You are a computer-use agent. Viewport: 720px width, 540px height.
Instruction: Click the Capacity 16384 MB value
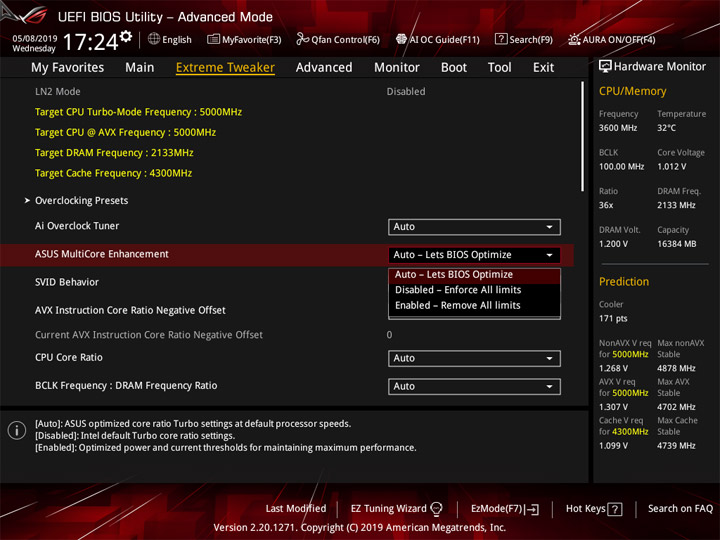point(677,244)
